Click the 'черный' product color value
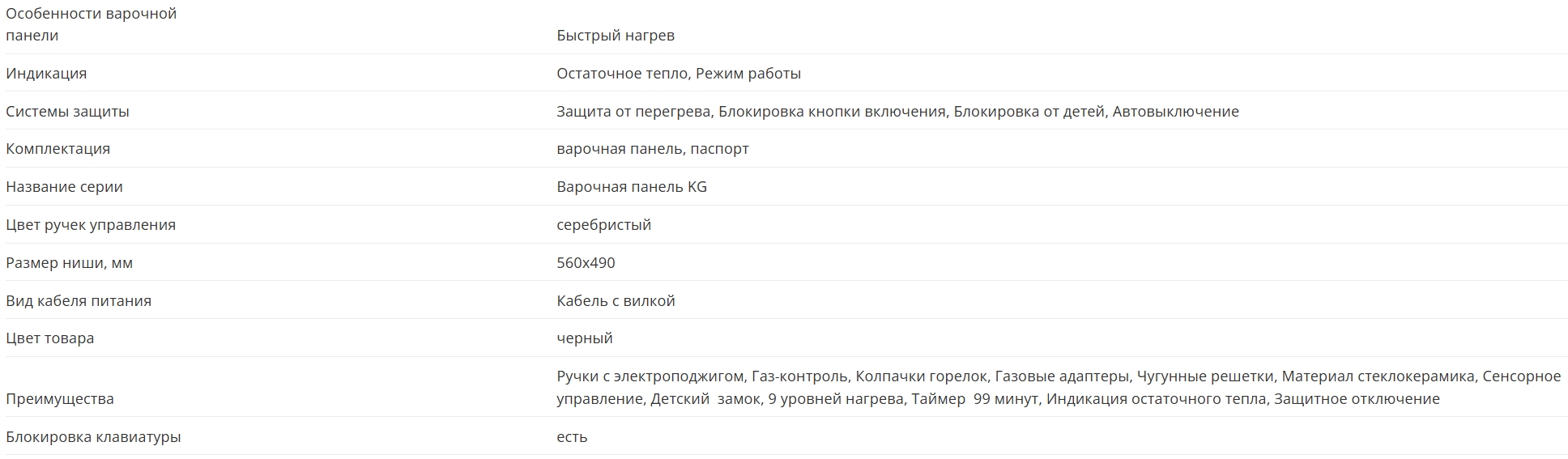This screenshot has height=459, width=1568. tap(585, 338)
